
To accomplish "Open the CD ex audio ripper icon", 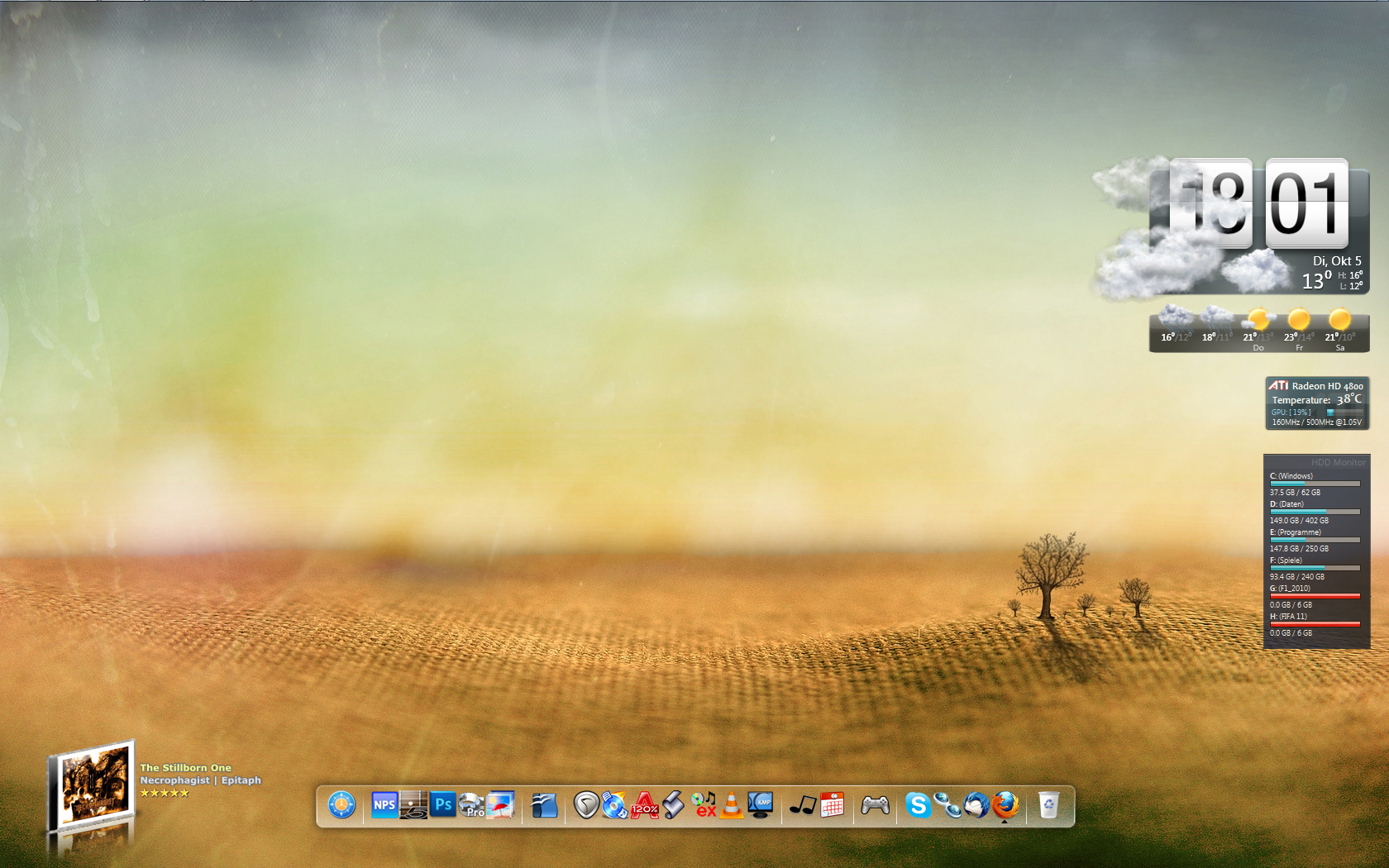I will pos(704,804).
